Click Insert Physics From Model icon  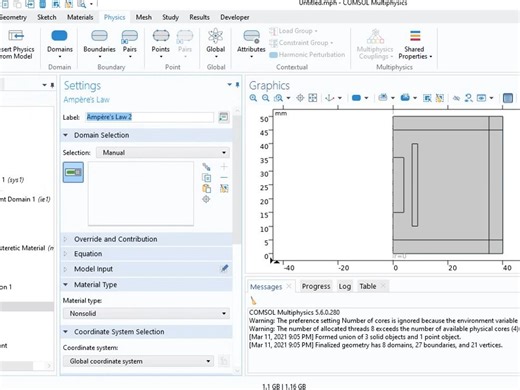coord(16,35)
